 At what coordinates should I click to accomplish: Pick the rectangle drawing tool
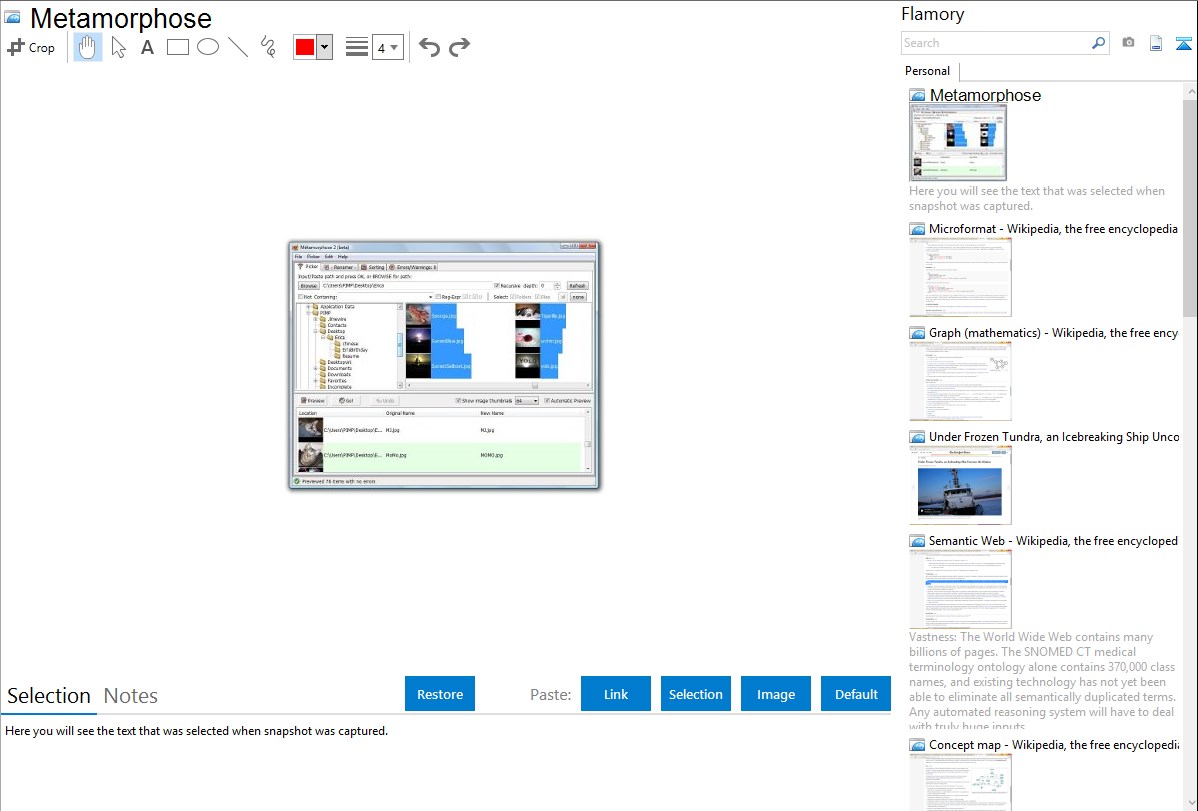[177, 47]
